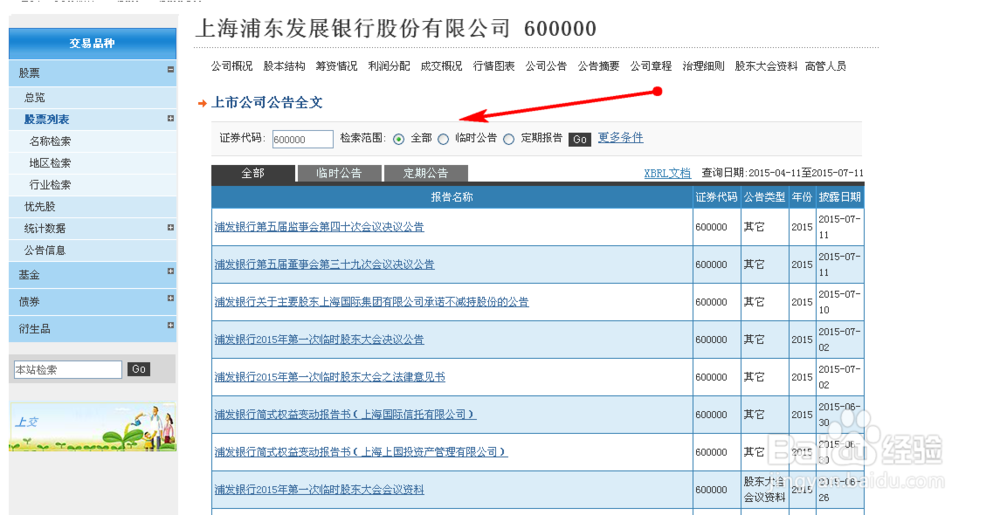Click the 股东大会会议资料 type cell

[x=764, y=490]
